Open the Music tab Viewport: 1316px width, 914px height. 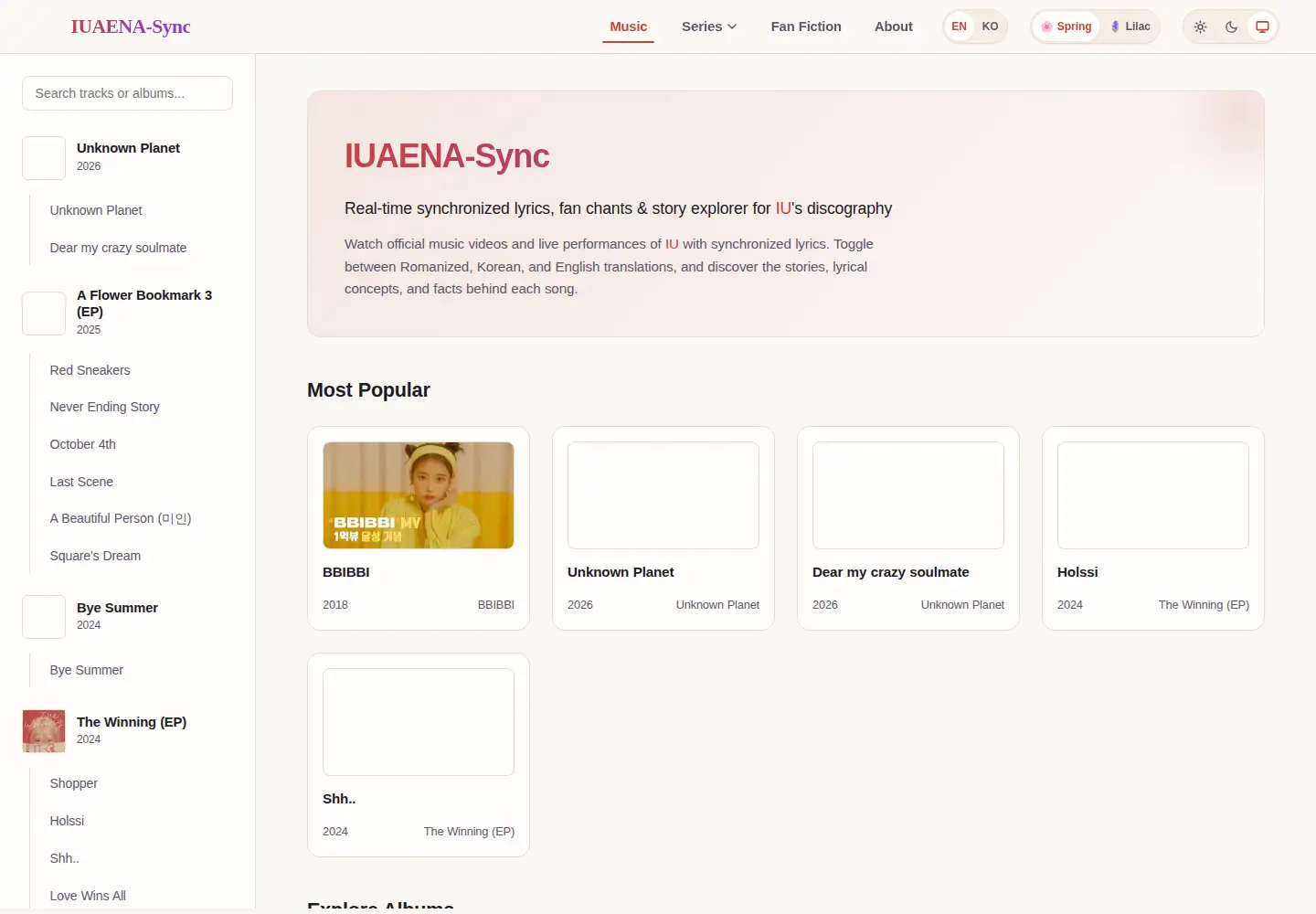[x=629, y=27]
